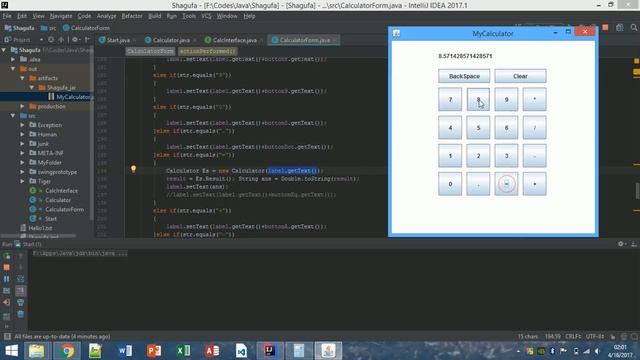Click the editor vertical scrollbar thumb
The width and height of the screenshot is (640, 360).
click(x=637, y=191)
